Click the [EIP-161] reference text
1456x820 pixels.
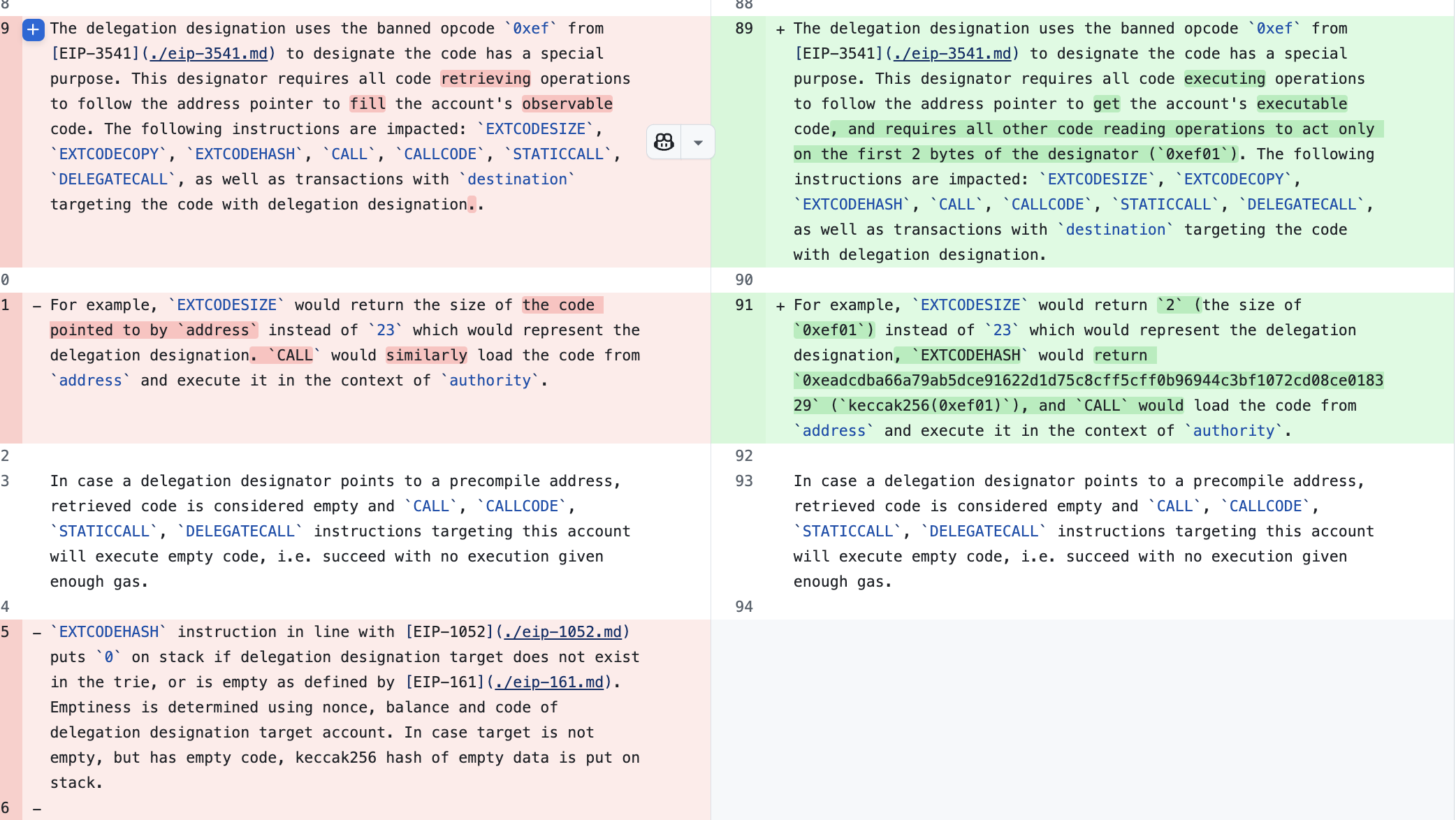[x=445, y=682]
